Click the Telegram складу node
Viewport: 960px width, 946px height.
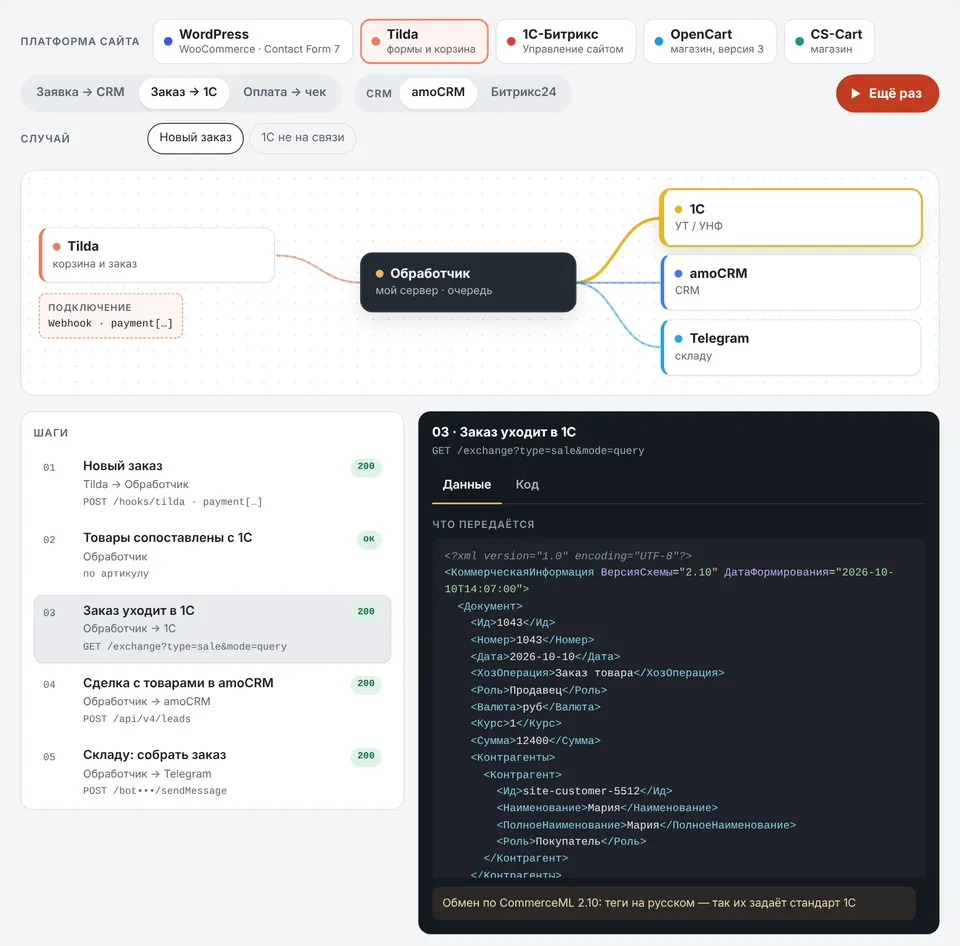(x=790, y=347)
